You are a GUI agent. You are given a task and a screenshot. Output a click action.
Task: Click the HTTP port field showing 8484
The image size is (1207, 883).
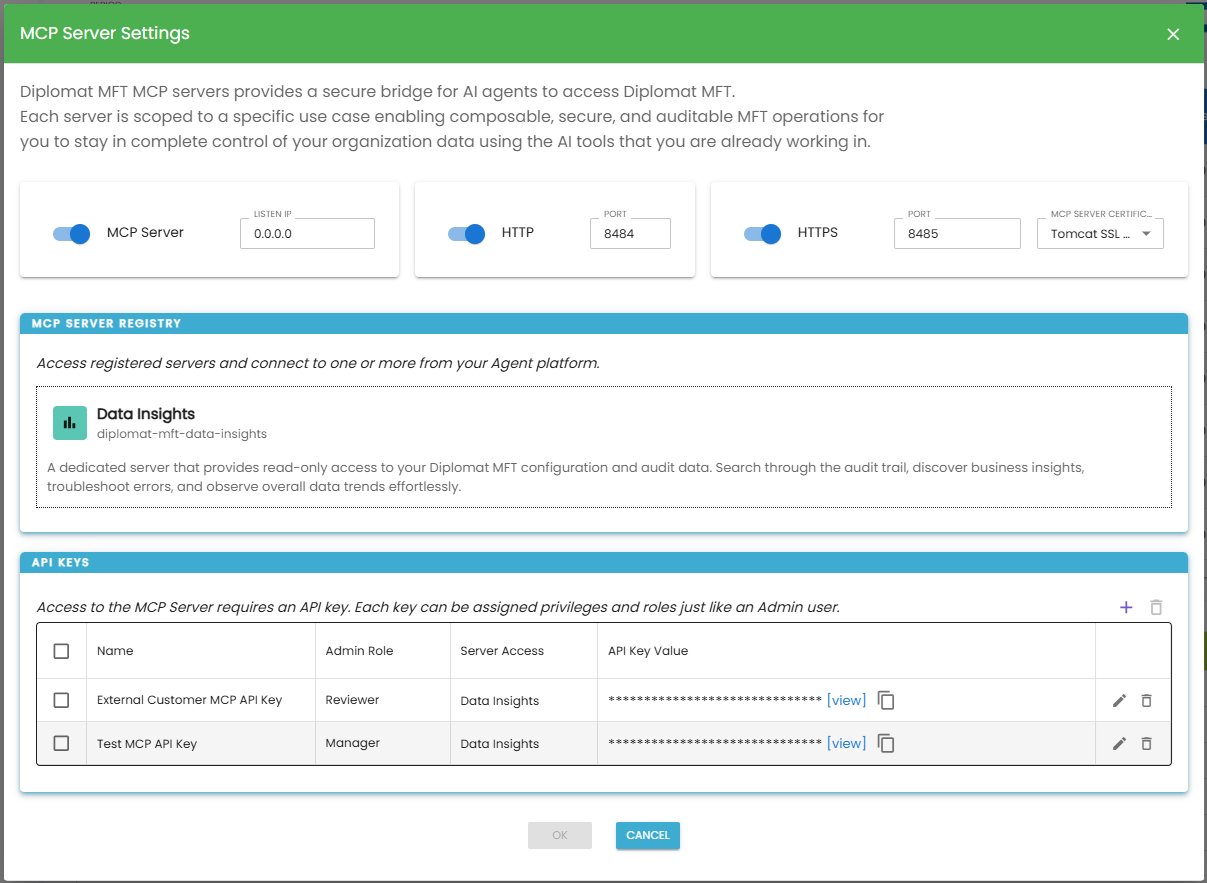point(630,233)
